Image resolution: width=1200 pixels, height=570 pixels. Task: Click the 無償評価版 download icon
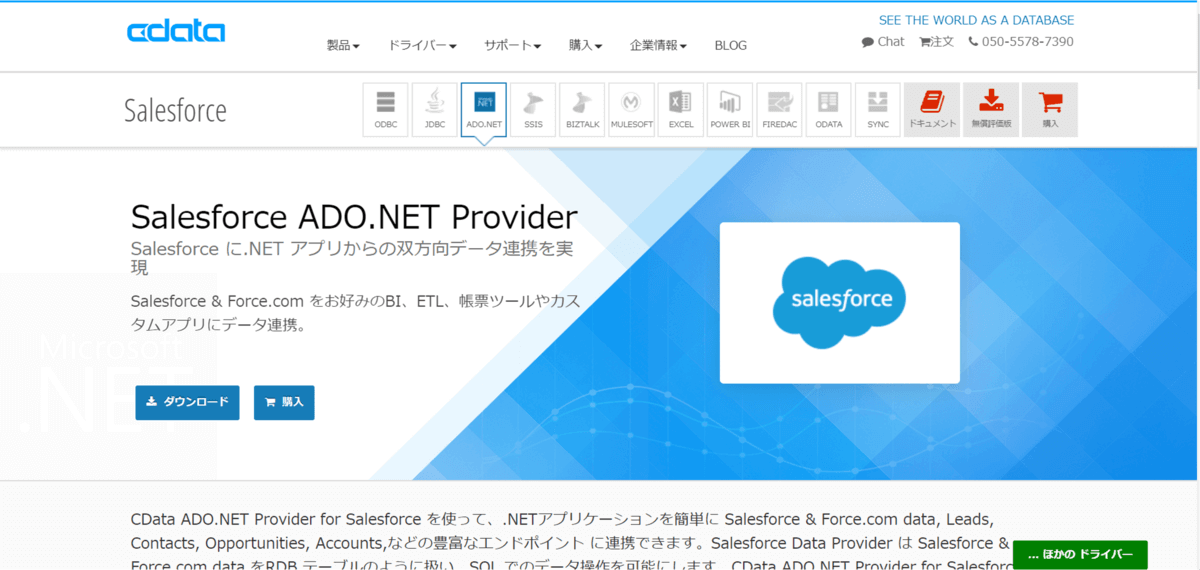point(991,109)
